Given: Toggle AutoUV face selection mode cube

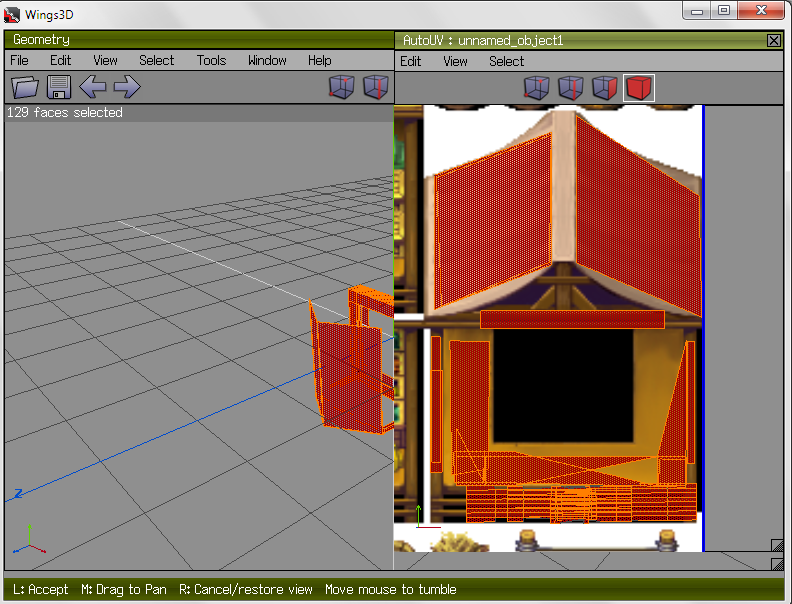Looking at the screenshot, I should (604, 88).
